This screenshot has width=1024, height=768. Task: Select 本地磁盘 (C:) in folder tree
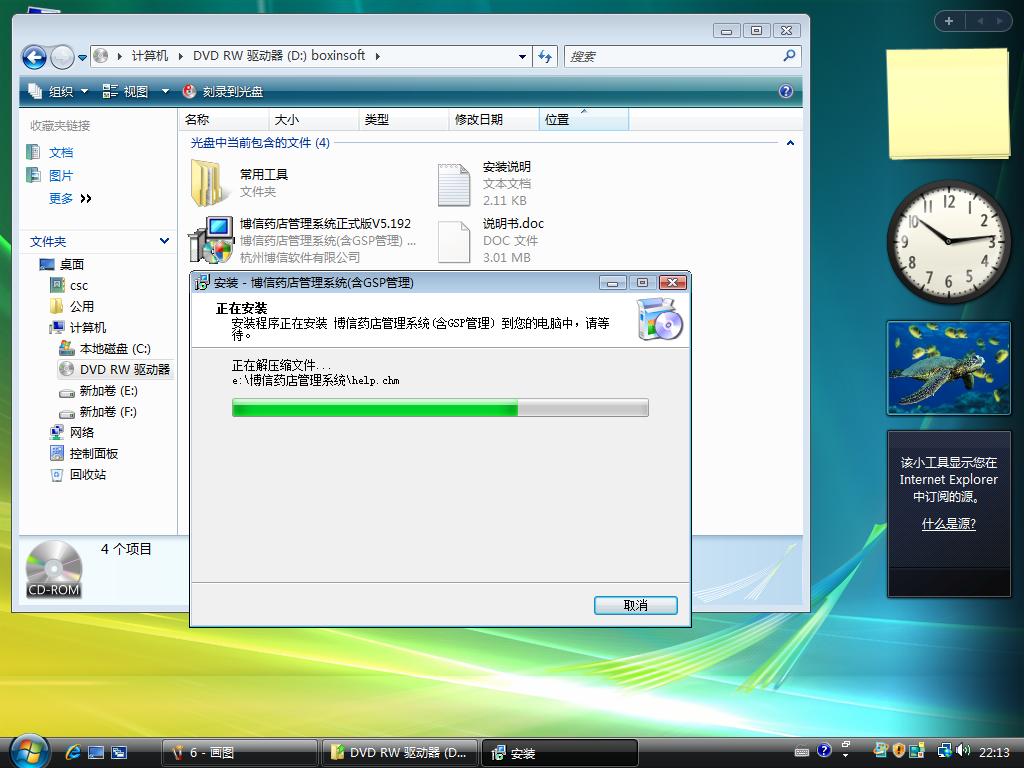(114, 348)
